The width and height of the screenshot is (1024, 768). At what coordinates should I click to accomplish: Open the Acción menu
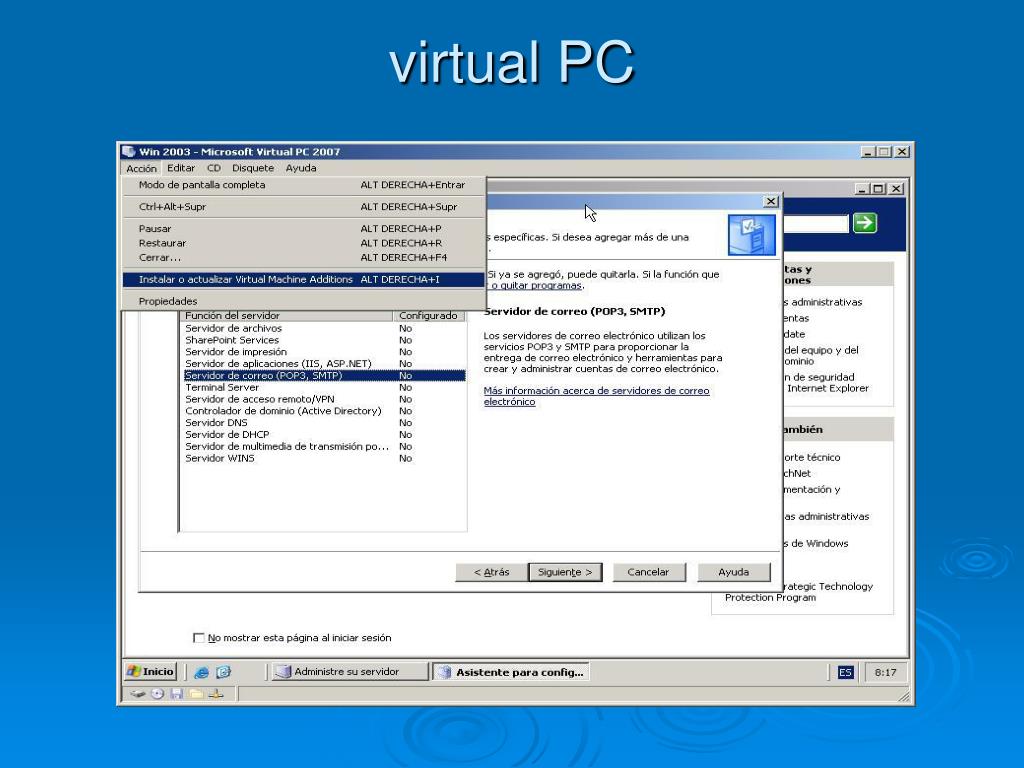(x=141, y=168)
